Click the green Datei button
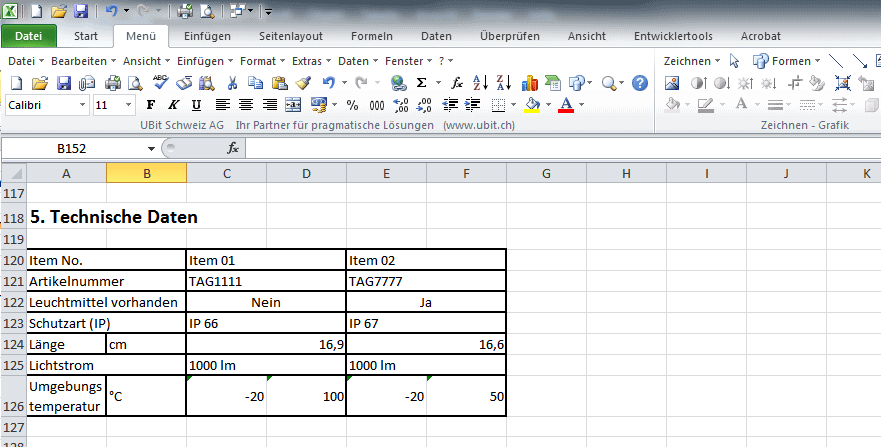Screen dimensions: 881x447 (29, 36)
